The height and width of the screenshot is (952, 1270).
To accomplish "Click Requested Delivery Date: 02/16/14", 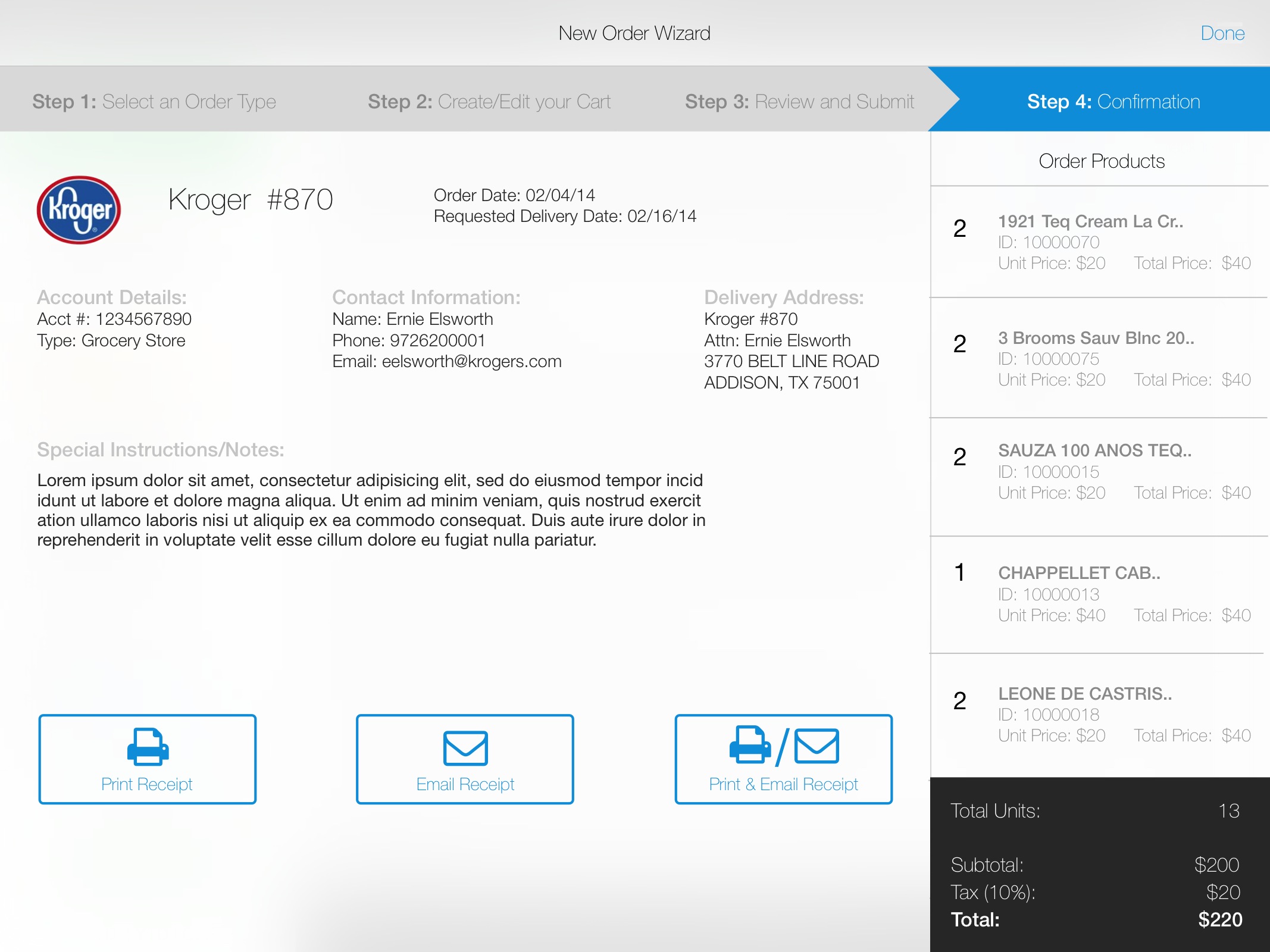I will coord(565,216).
